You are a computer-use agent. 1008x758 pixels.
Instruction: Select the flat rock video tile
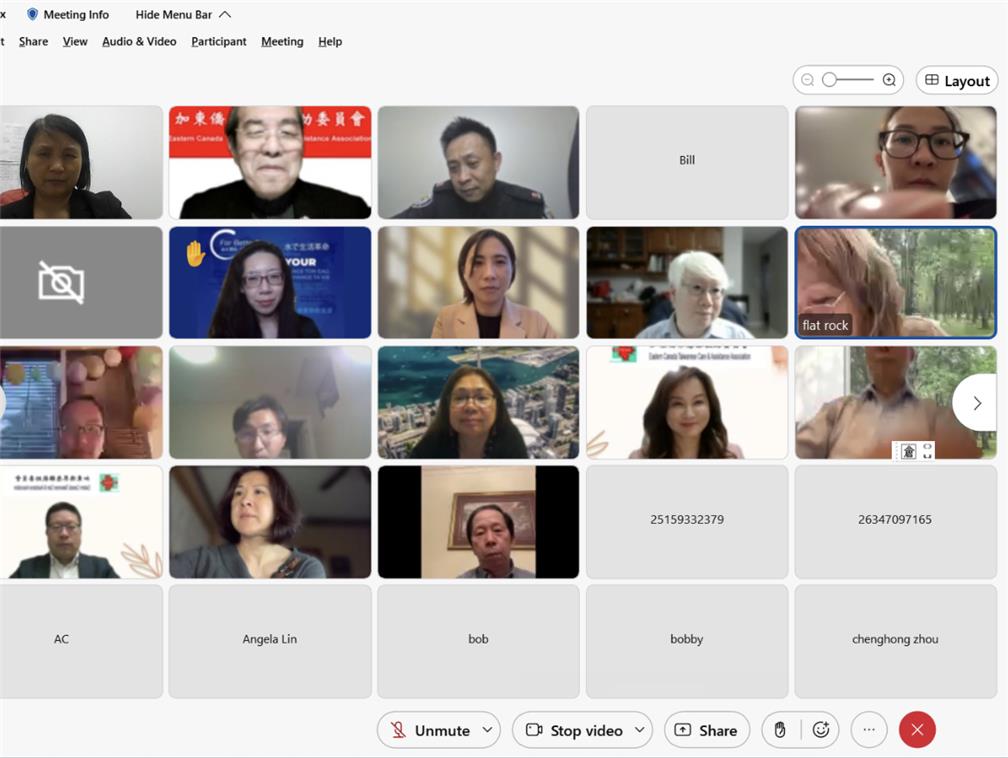[x=895, y=283]
